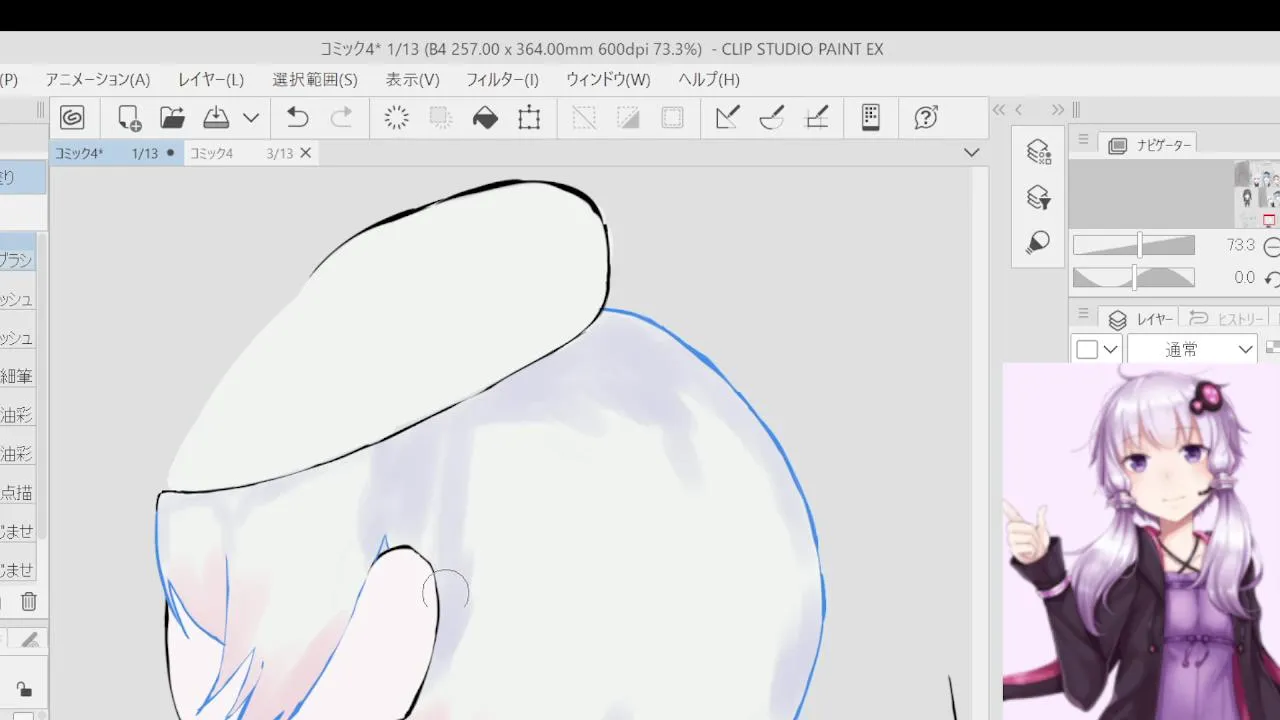1280x720 pixels.
Task: Click the Clear (delete) sunburst icon
Action: [397, 118]
